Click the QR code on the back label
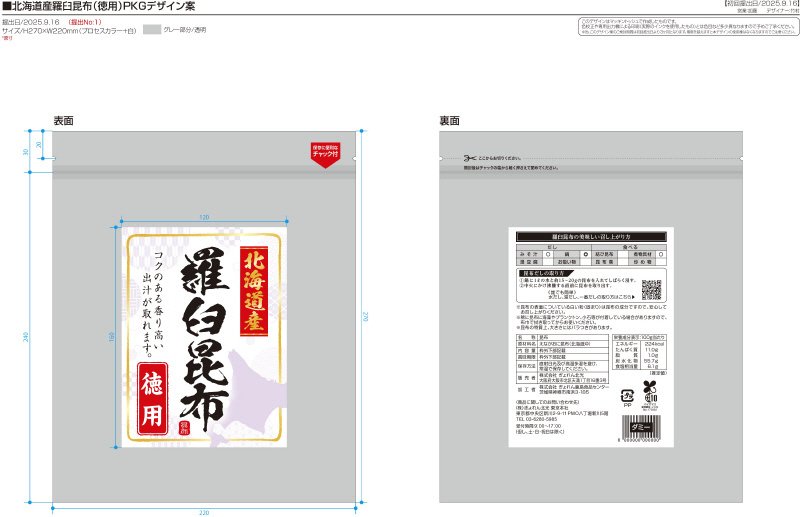The width and height of the screenshot is (800, 517). pos(651,289)
